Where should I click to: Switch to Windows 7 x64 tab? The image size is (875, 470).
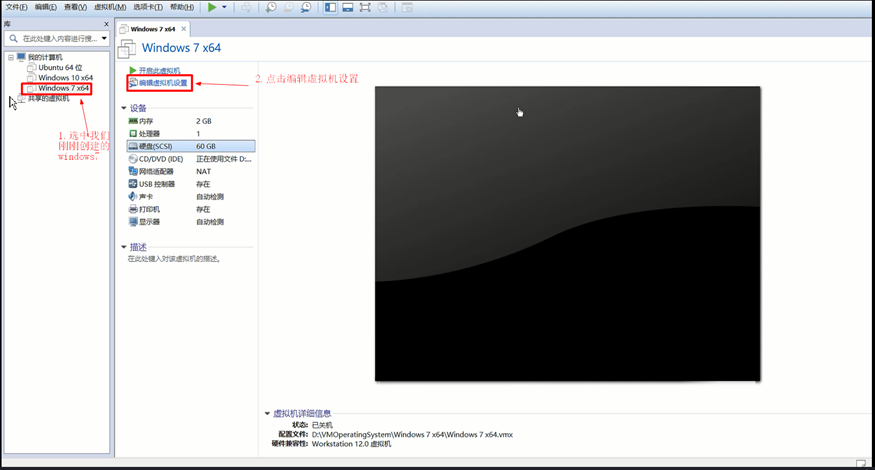153,29
